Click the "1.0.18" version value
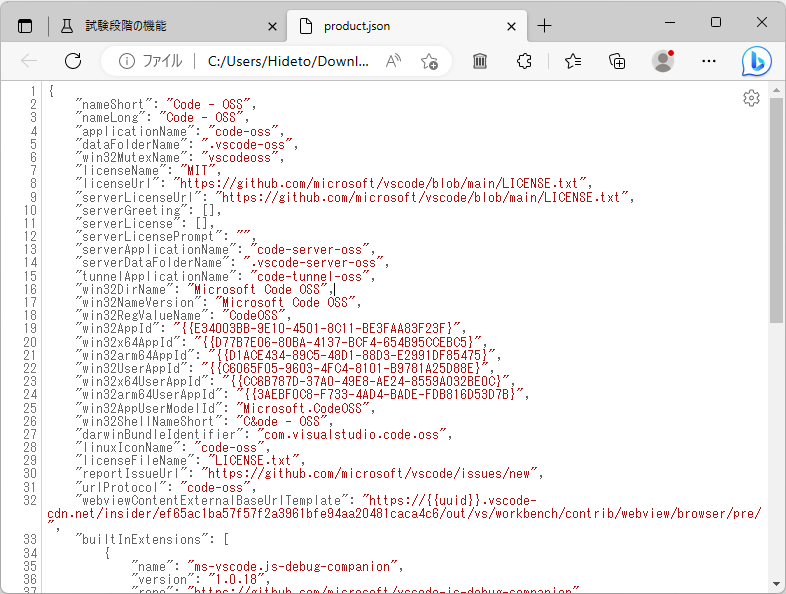 (x=236, y=579)
